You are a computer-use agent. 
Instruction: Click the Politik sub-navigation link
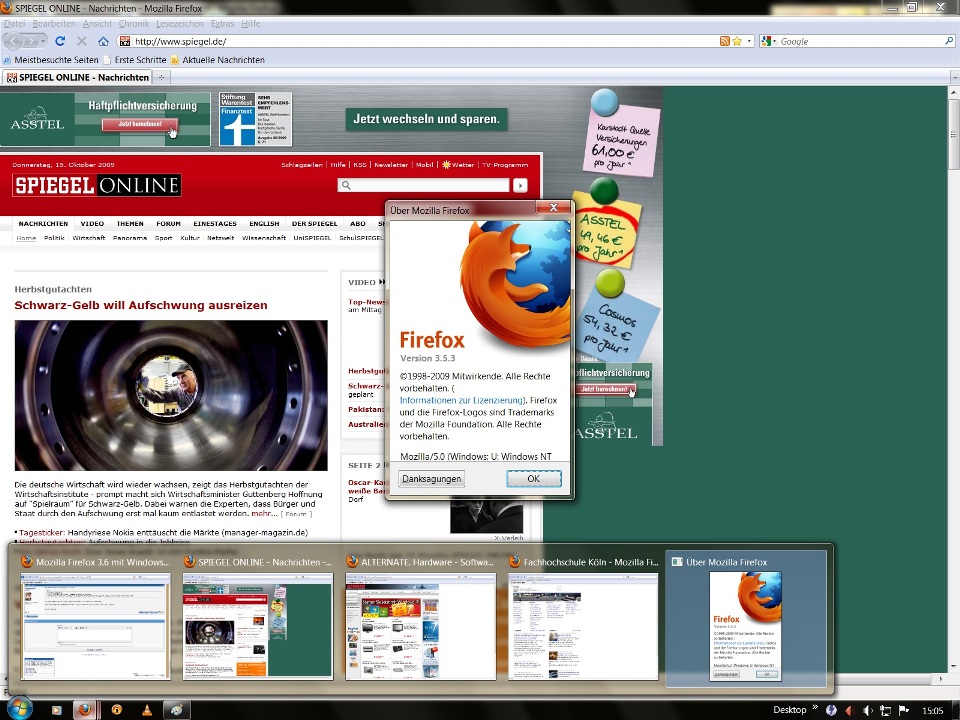click(54, 238)
